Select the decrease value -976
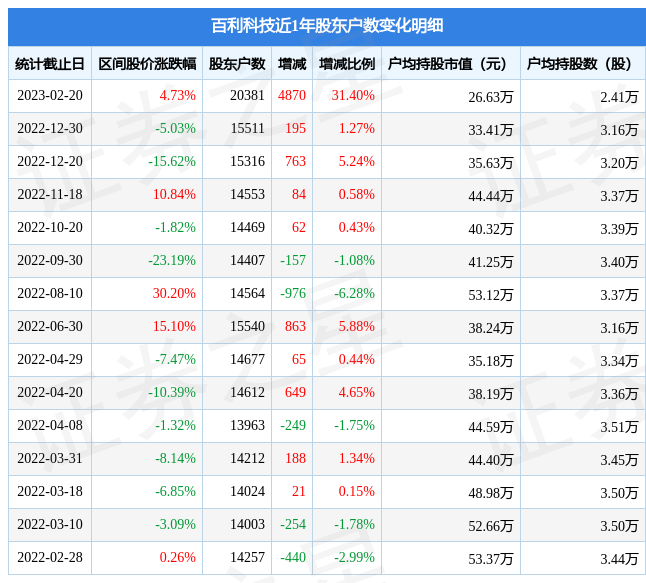Image resolution: width=646 pixels, height=583 pixels. click(293, 293)
